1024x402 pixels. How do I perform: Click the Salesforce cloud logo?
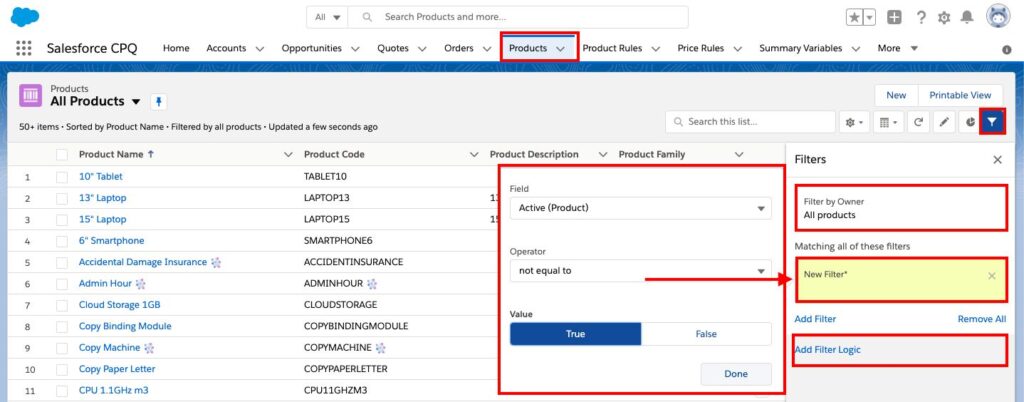(25, 16)
